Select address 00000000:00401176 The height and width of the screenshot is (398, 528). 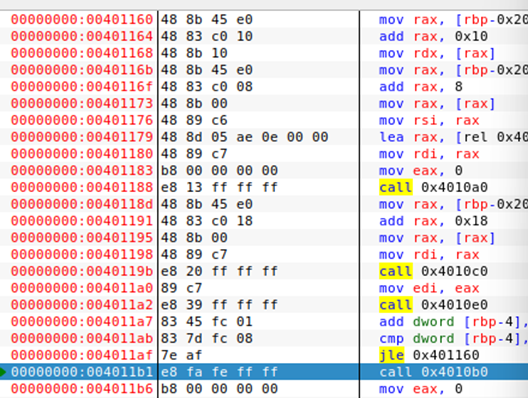[x=82, y=120]
